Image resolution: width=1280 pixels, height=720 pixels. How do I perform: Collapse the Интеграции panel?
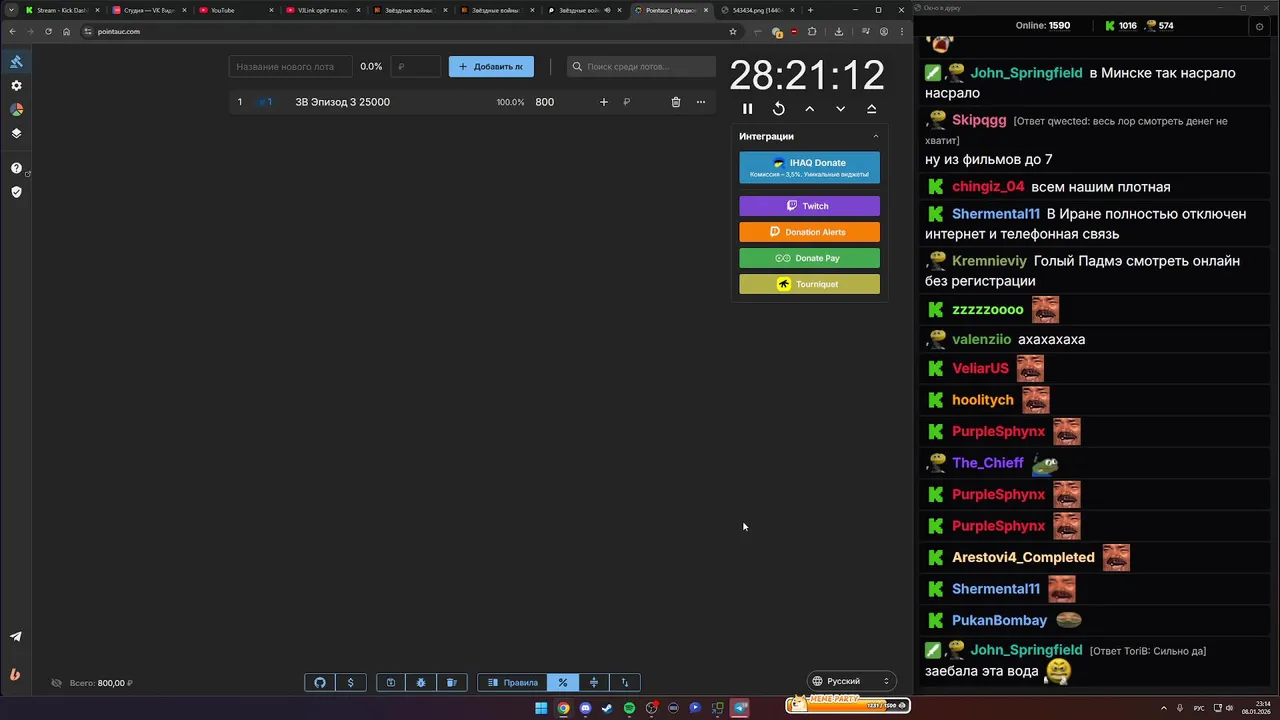point(876,136)
